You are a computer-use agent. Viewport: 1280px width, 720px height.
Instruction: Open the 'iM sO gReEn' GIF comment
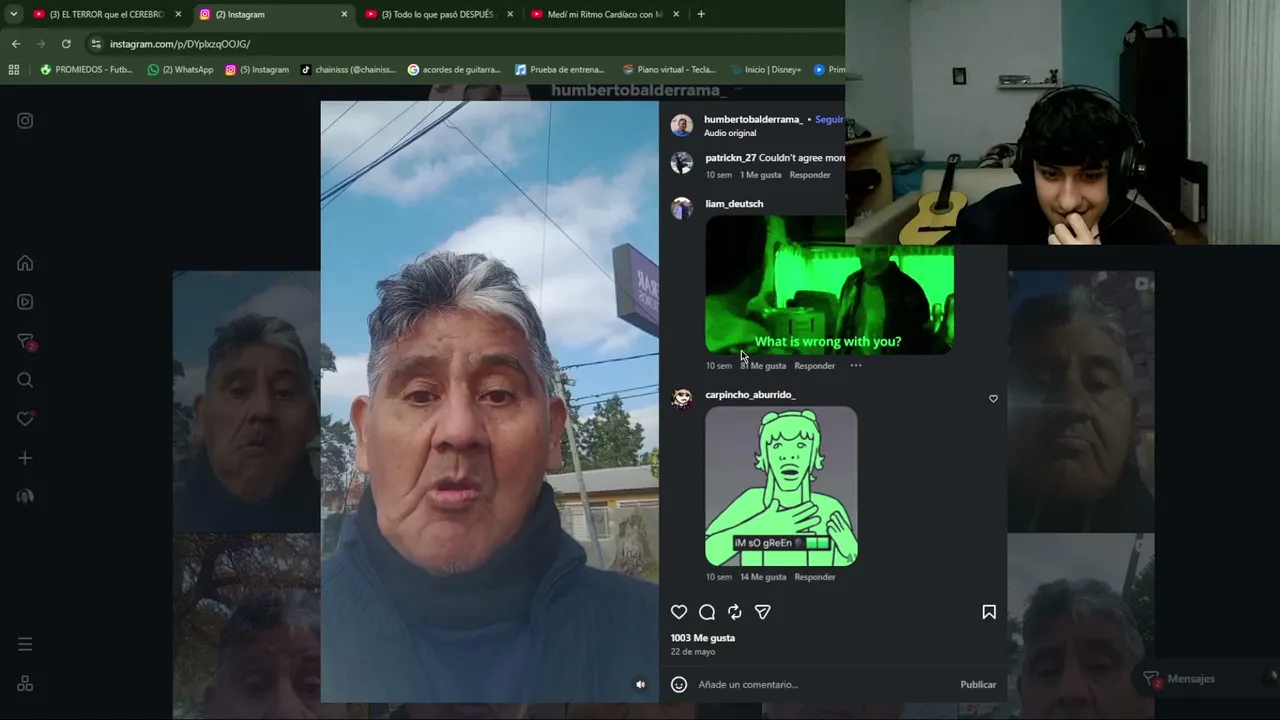(x=781, y=486)
